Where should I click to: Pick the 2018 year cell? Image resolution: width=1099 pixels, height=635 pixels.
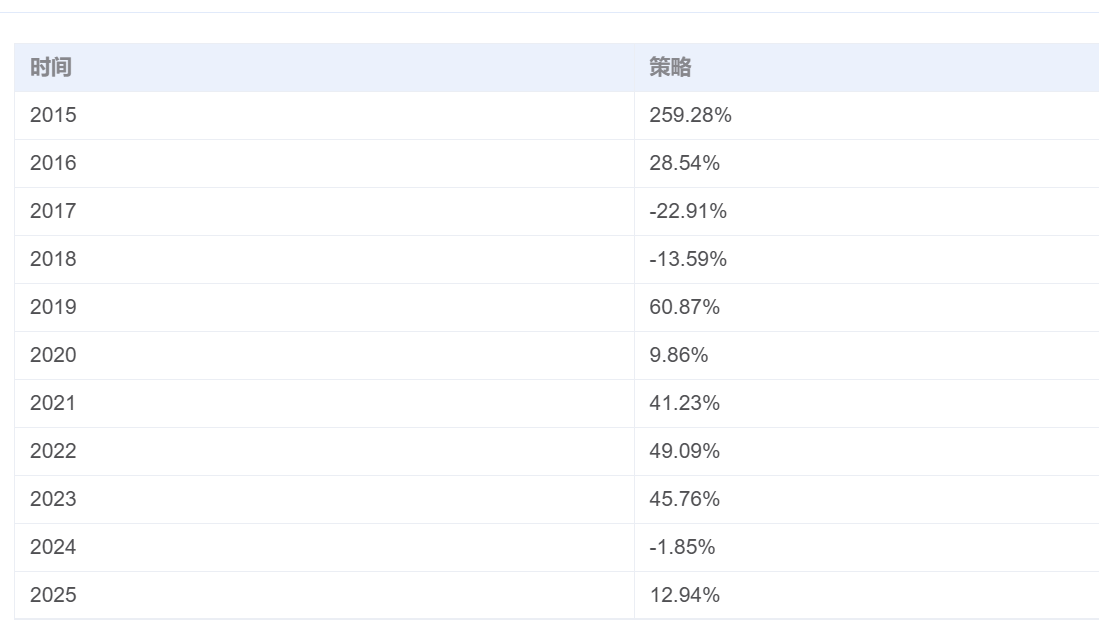(53, 259)
